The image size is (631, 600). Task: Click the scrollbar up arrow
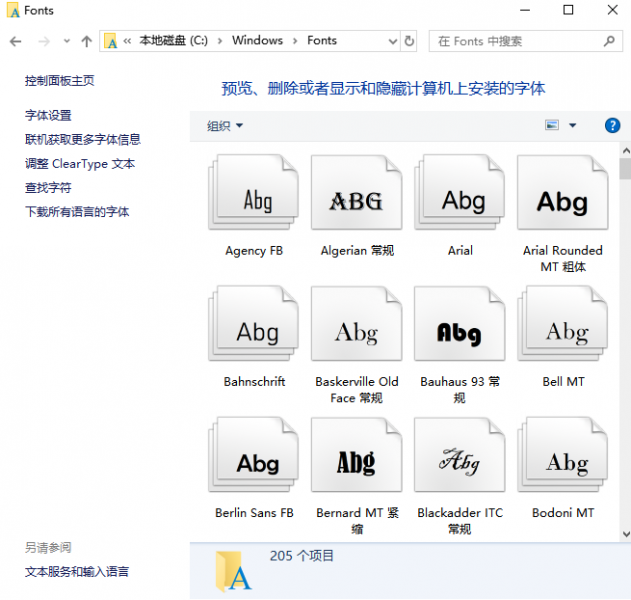click(626, 151)
